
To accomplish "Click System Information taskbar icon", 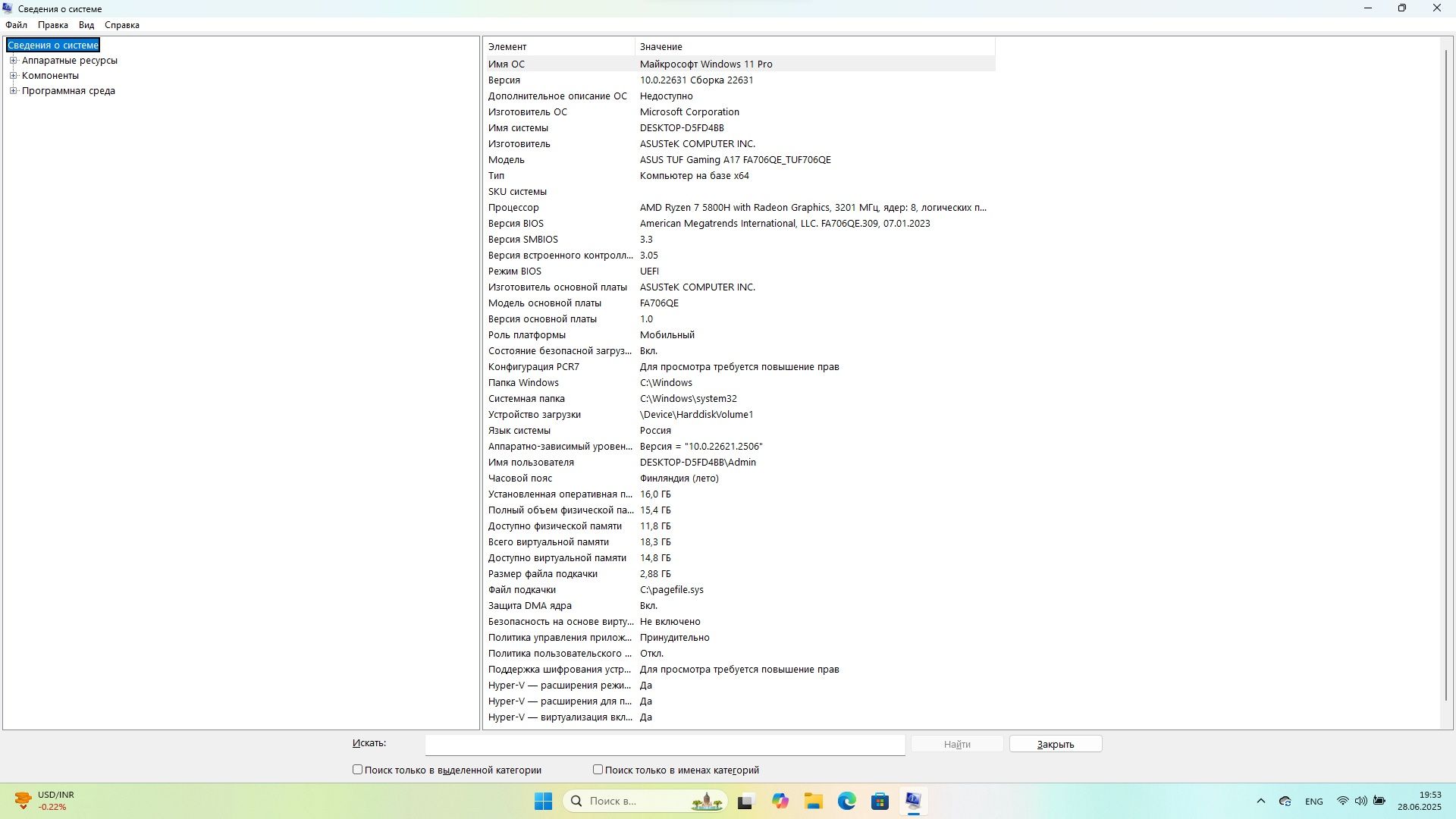I will (913, 801).
